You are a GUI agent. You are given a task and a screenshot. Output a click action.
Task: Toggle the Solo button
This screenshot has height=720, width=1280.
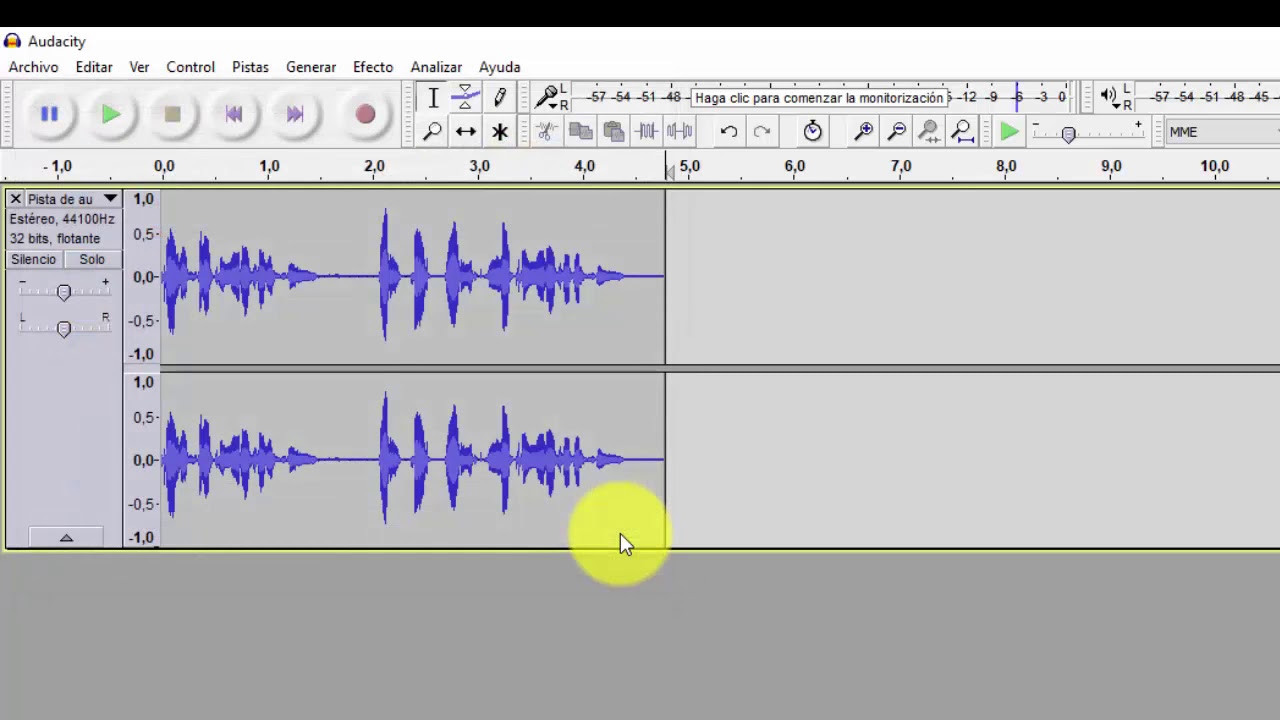click(x=92, y=259)
